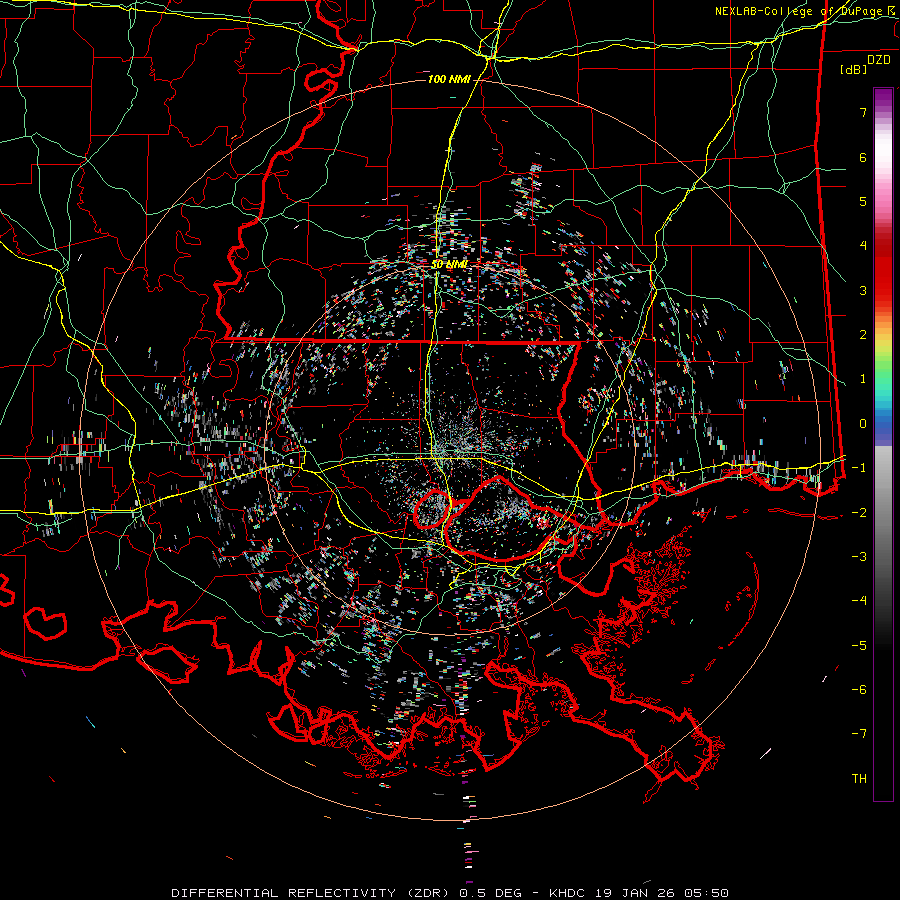This screenshot has width=900, height=900.
Task: Click the 2 tick label on the scale
Action: pos(863,335)
